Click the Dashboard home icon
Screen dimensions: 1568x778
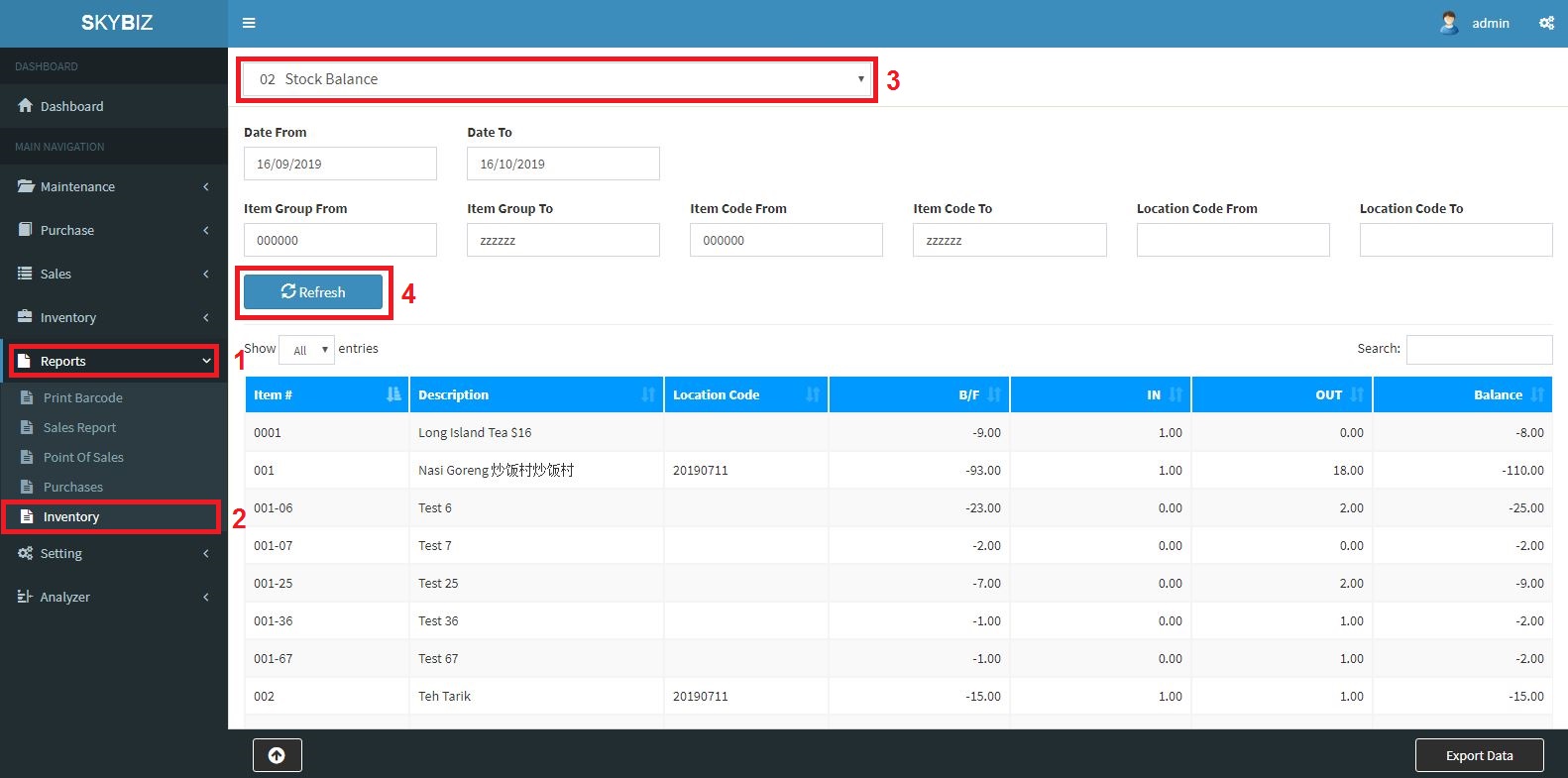(x=26, y=106)
